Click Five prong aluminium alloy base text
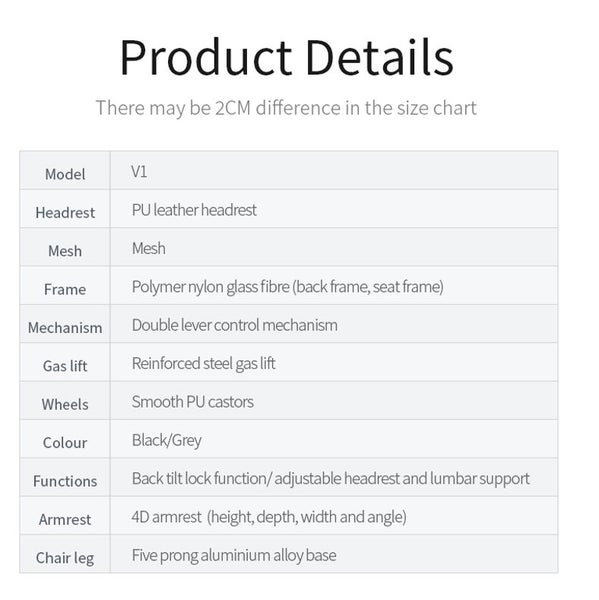599x600 pixels. (234, 556)
